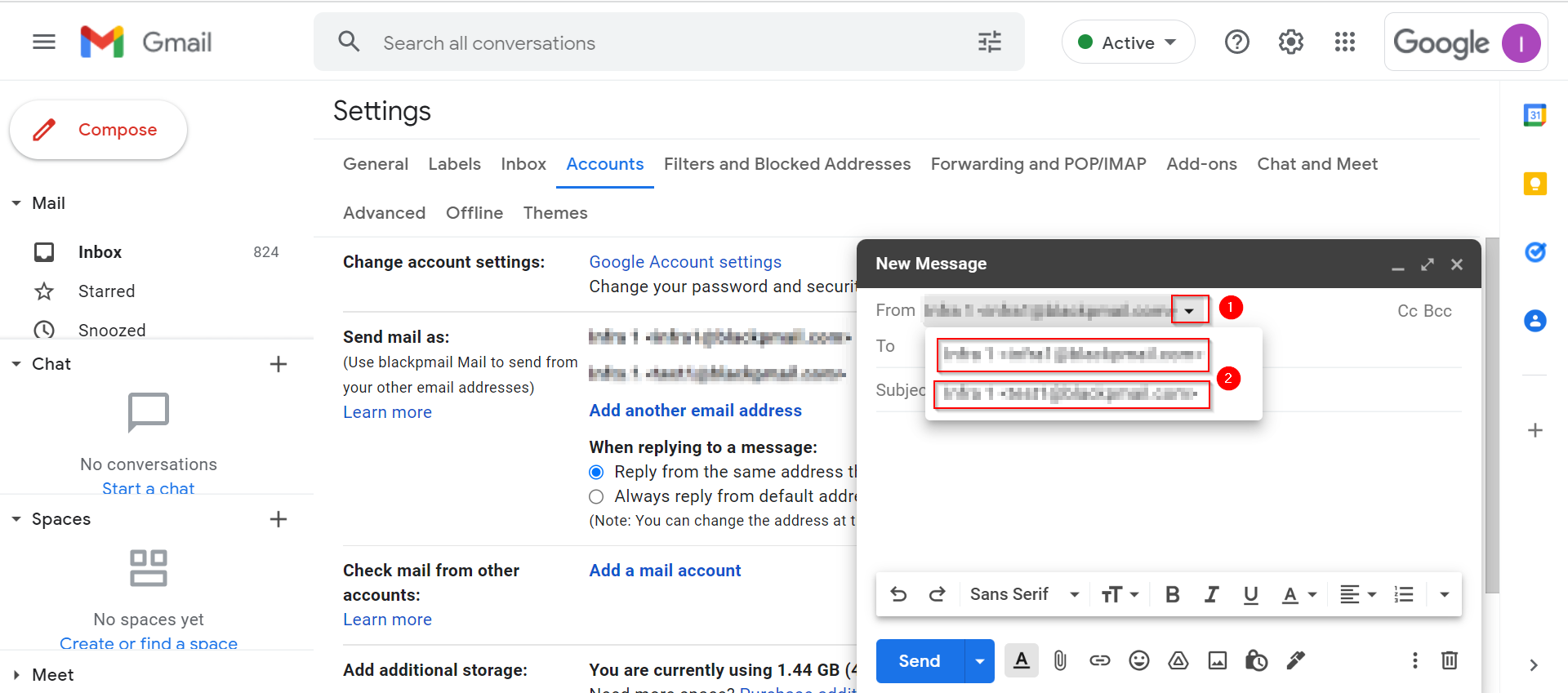Screen dimensions: 1568x693
Task: Insert files using Google Drive icon
Action: (x=1178, y=660)
